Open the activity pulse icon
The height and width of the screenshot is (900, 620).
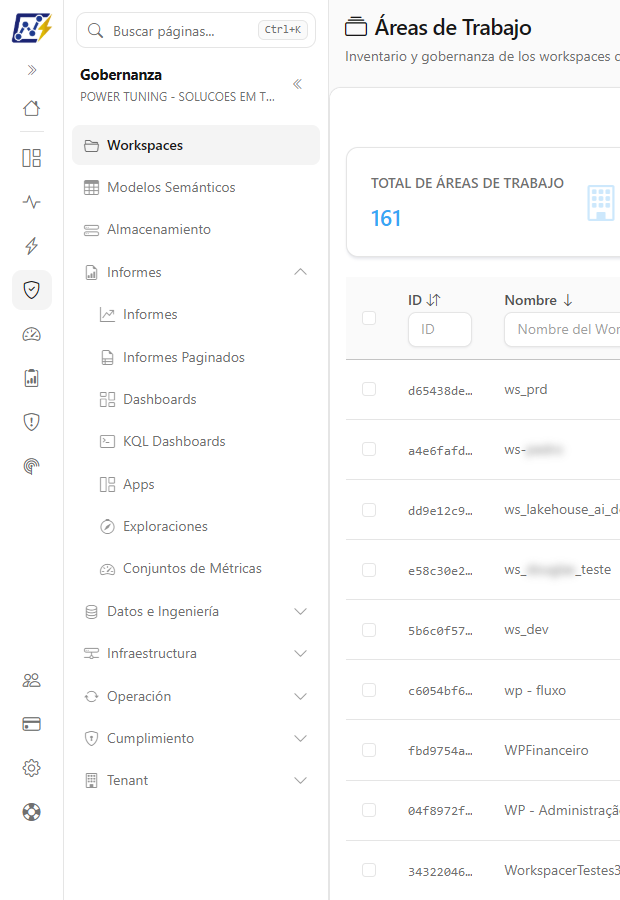point(32,202)
